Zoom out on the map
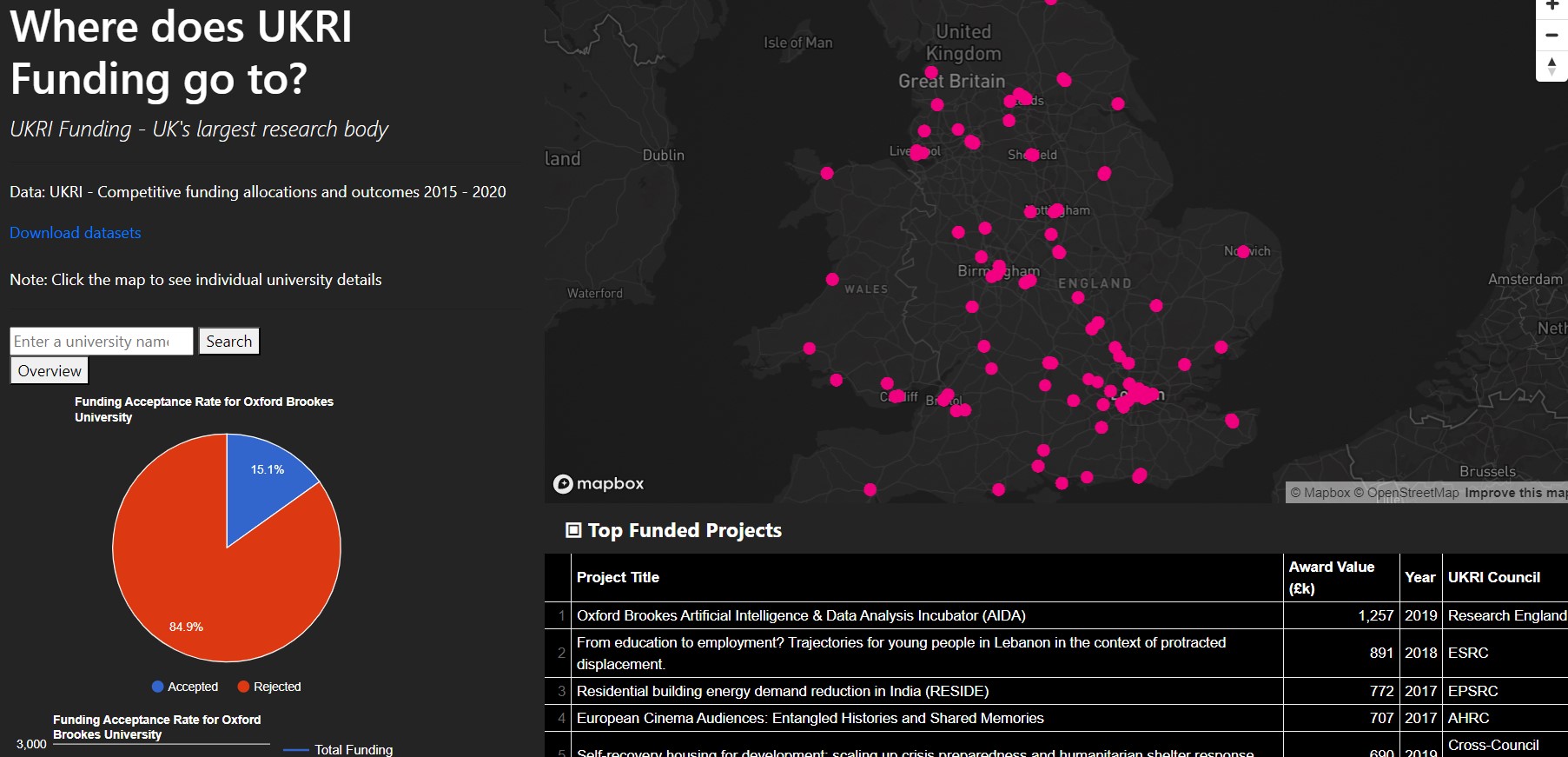The height and width of the screenshot is (757, 1568). click(x=1551, y=36)
